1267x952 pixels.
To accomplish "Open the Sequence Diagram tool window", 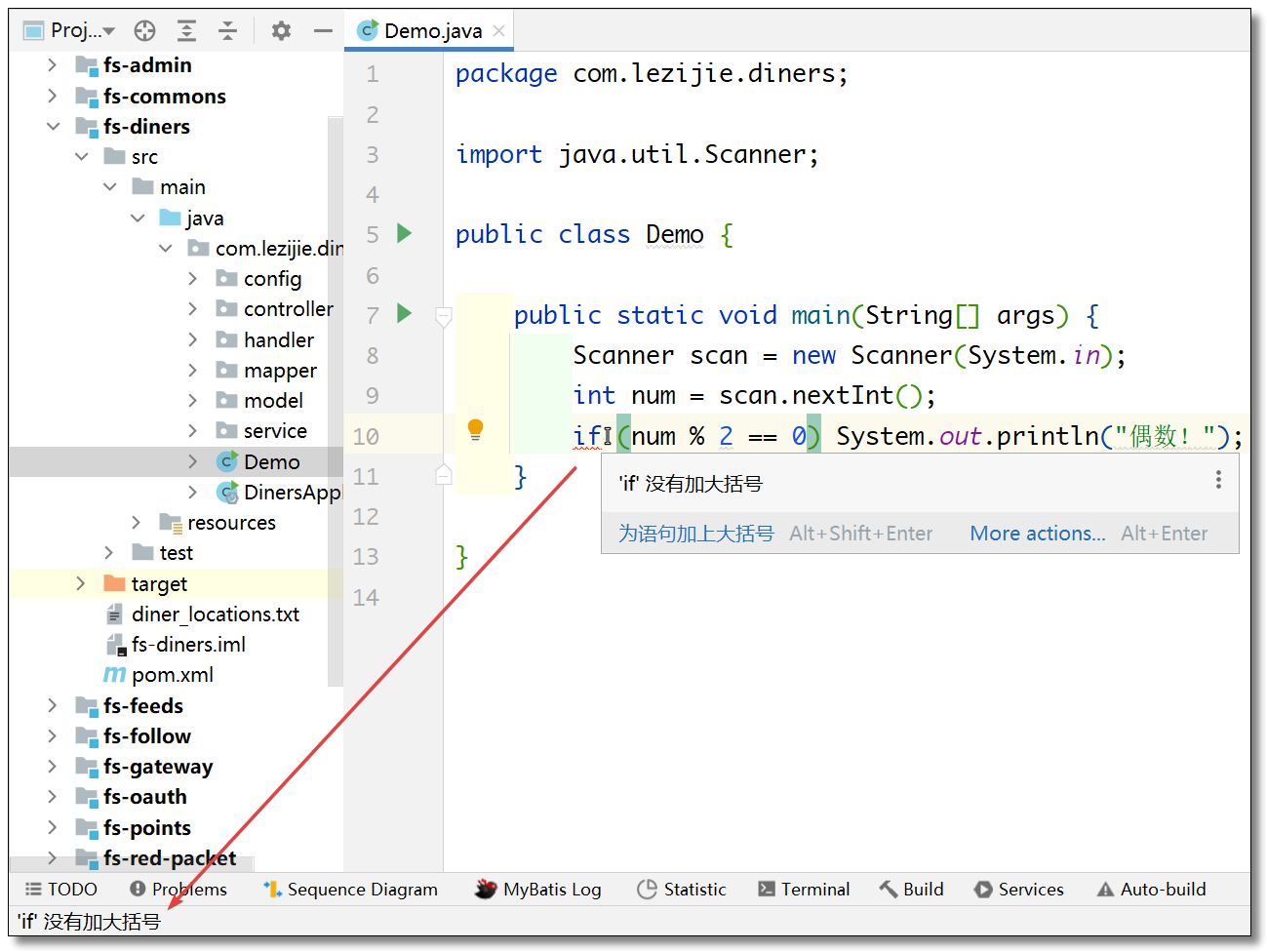I will pyautogui.click(x=351, y=890).
